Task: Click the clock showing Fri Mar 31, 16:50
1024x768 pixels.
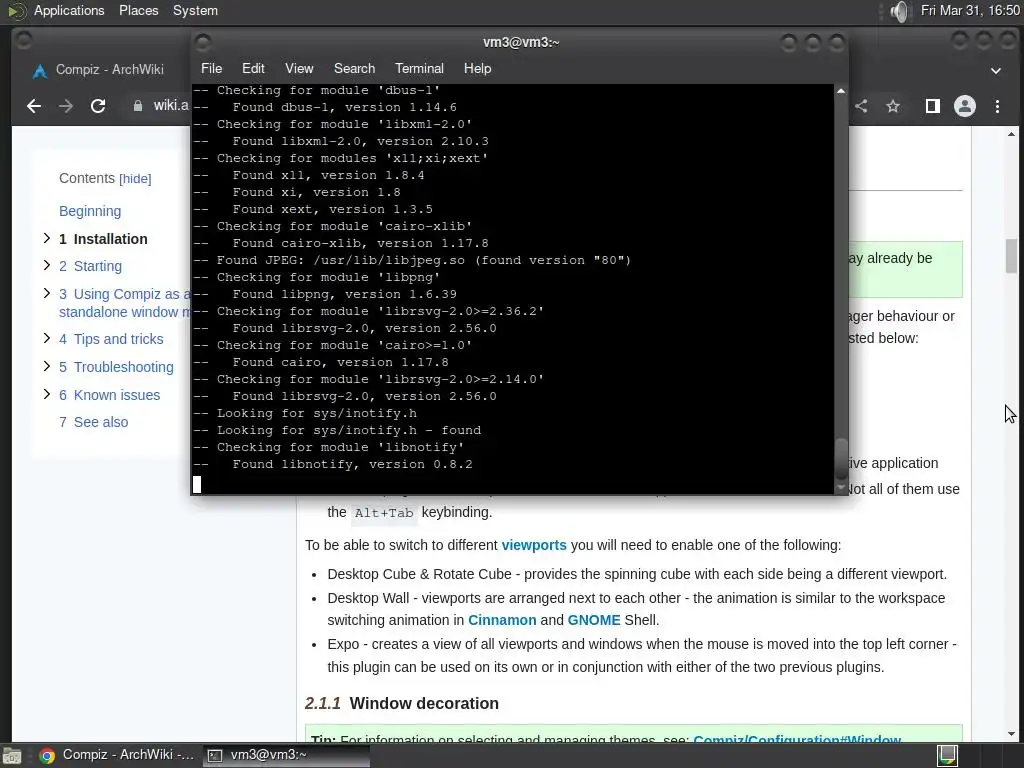Action: [x=970, y=11]
